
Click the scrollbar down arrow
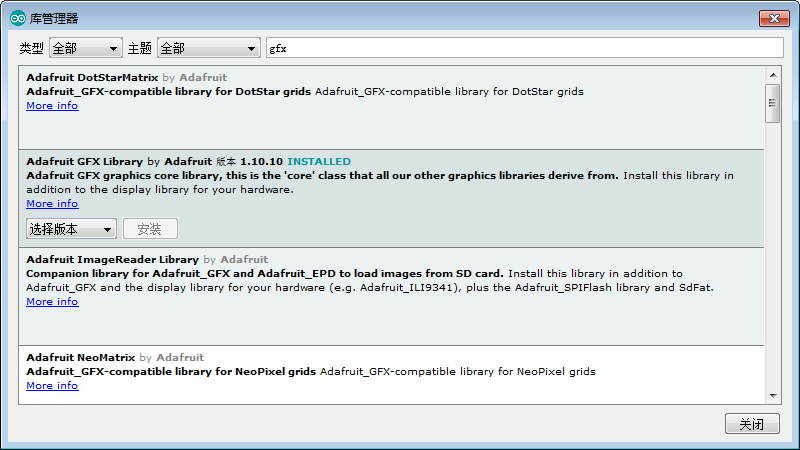(x=773, y=396)
